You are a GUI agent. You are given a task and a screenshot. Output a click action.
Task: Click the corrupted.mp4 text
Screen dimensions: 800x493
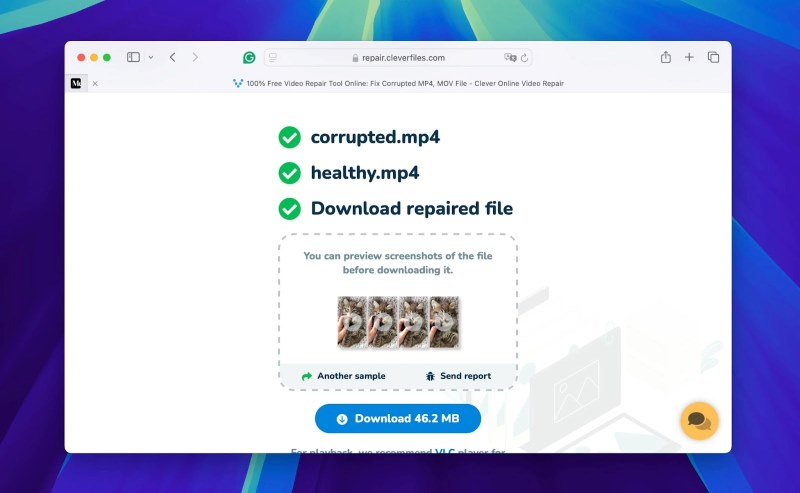375,137
